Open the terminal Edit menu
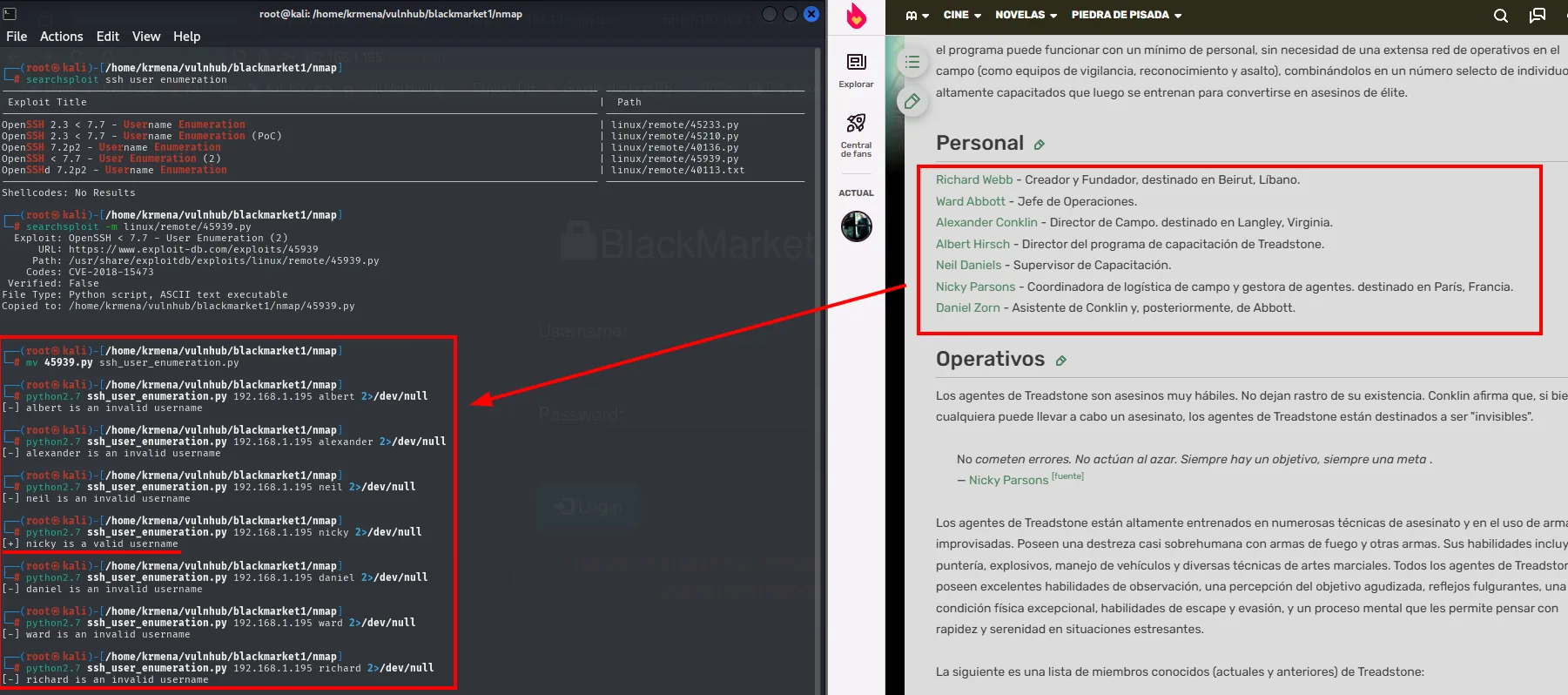The image size is (1568, 695). [x=108, y=37]
